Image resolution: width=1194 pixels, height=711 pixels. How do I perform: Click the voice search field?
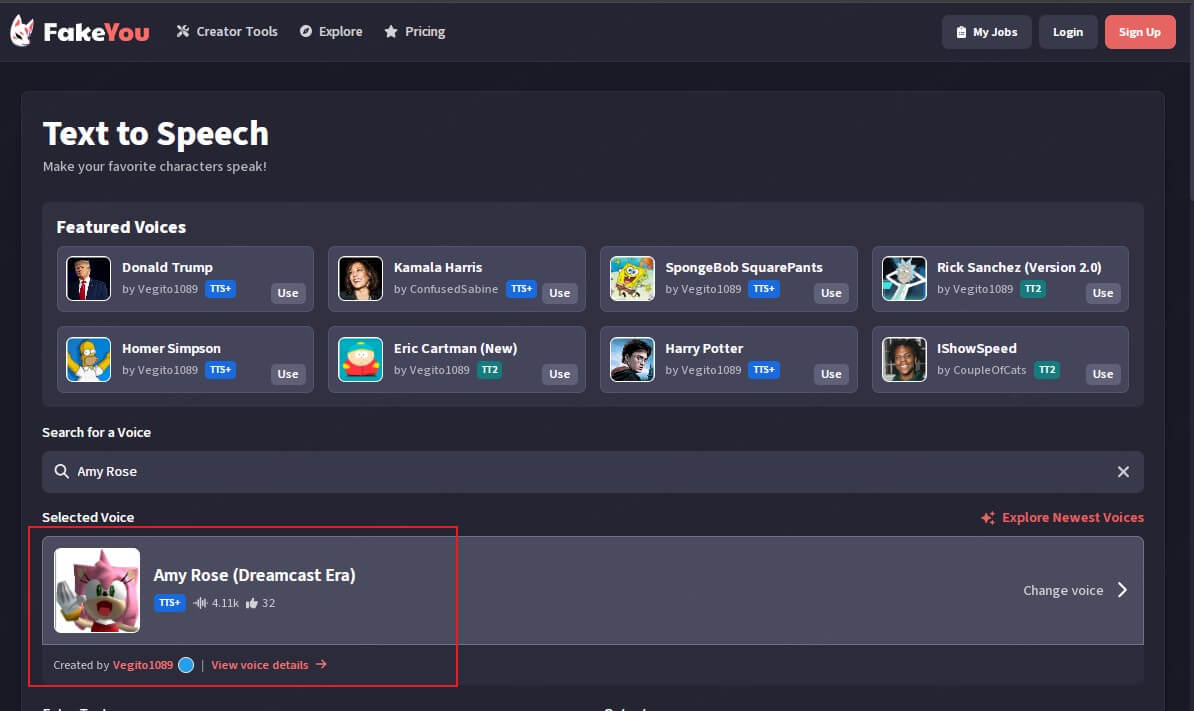(x=592, y=472)
